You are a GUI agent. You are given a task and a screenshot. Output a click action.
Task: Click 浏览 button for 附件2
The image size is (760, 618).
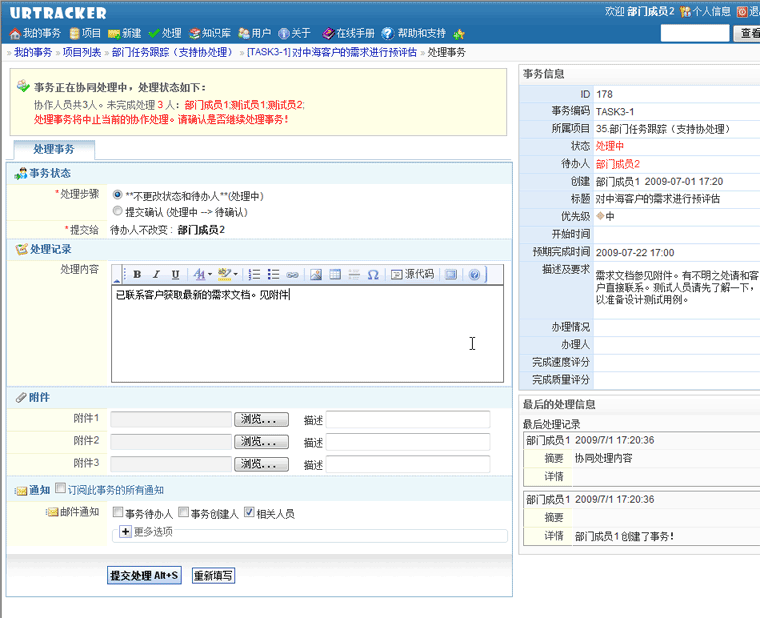click(x=261, y=442)
